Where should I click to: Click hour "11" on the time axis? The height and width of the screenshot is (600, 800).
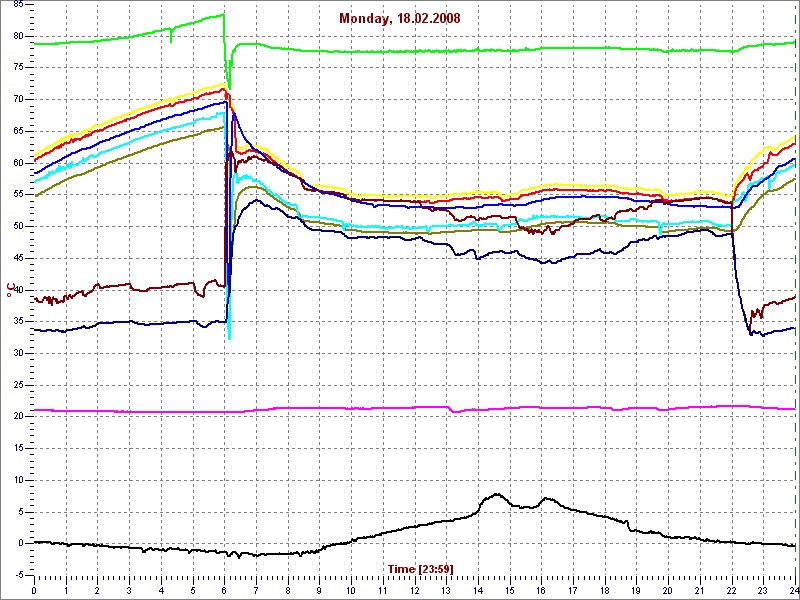click(x=383, y=589)
